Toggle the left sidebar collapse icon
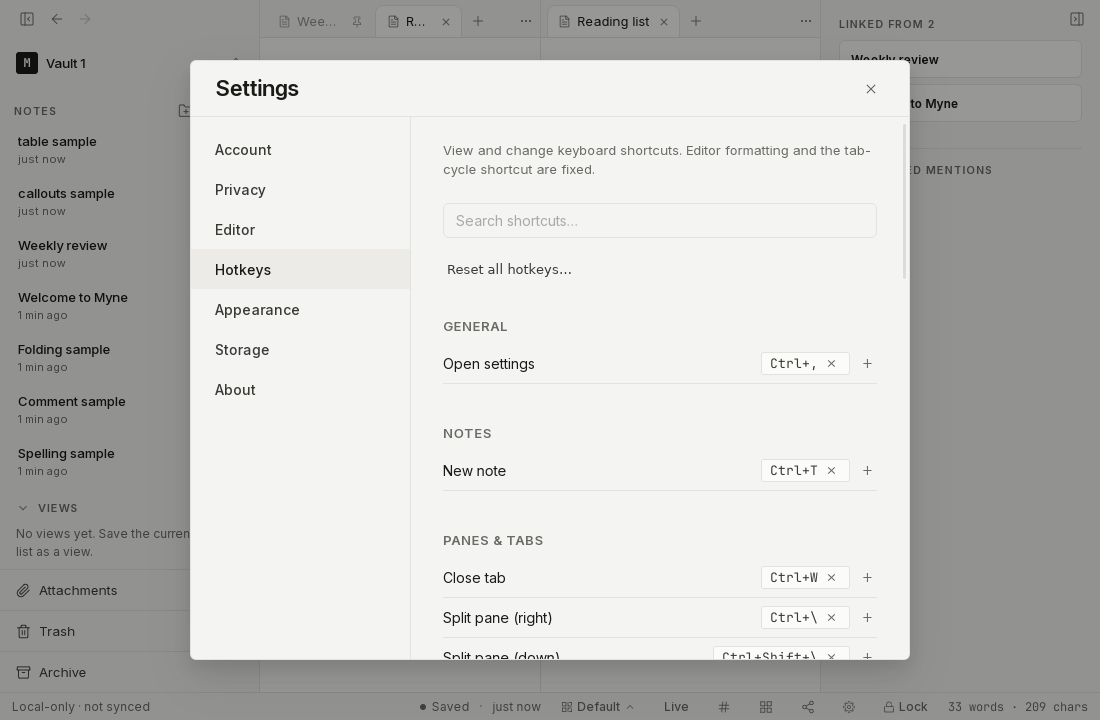Image resolution: width=1100 pixels, height=720 pixels. coord(27,19)
